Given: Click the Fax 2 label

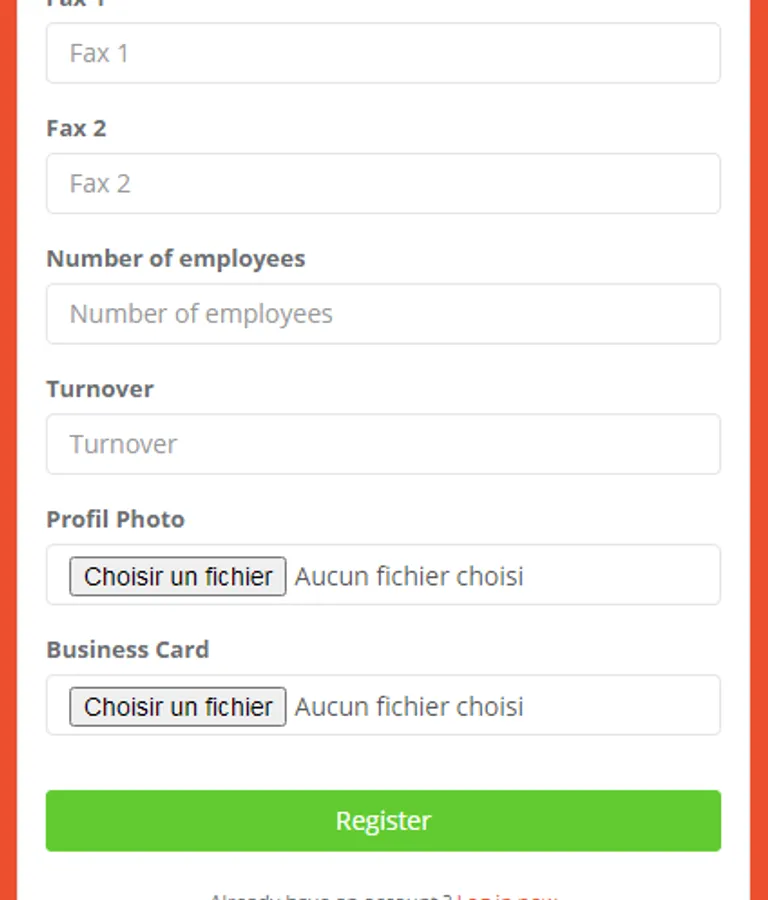Looking at the screenshot, I should (76, 128).
